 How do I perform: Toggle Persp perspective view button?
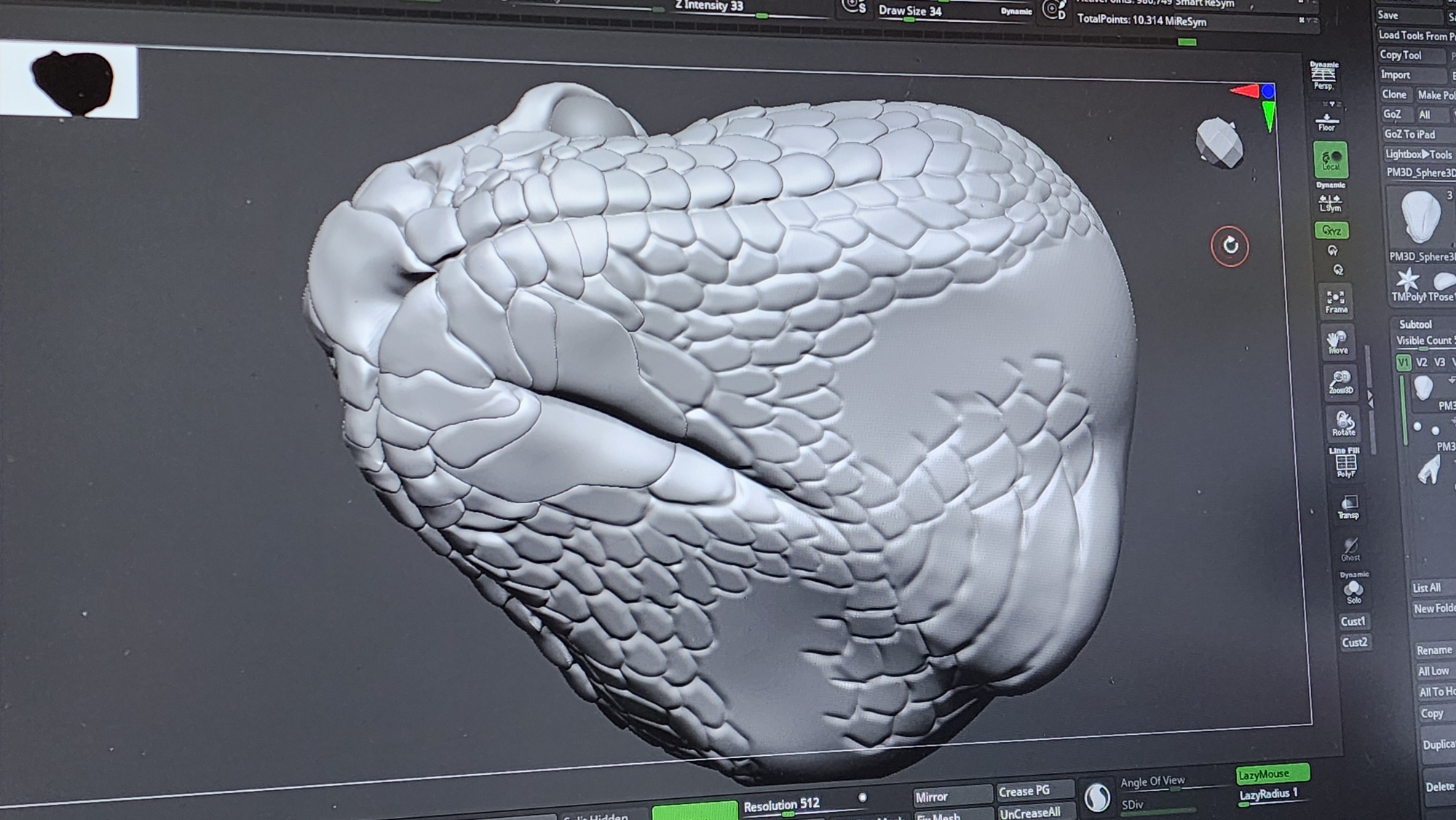coord(1323,75)
